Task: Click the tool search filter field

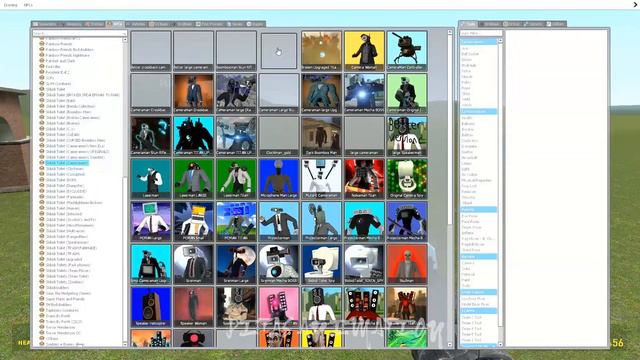Action: [x=480, y=33]
